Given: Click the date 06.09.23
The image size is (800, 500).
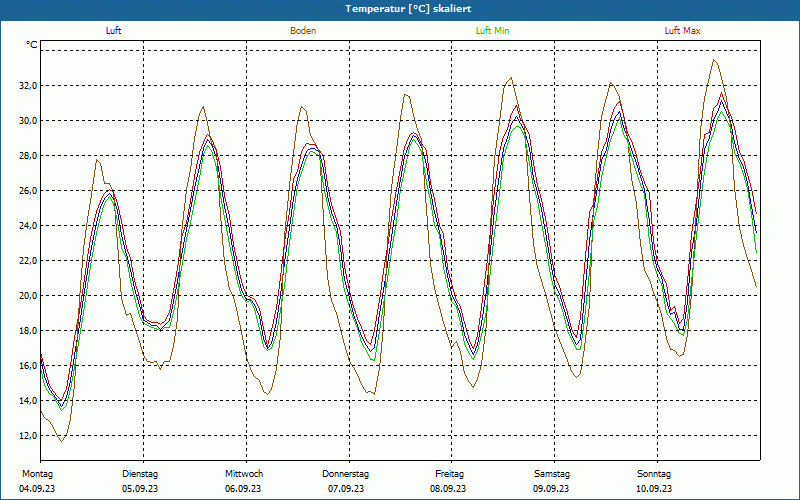Looking at the screenshot, I should (243, 489).
